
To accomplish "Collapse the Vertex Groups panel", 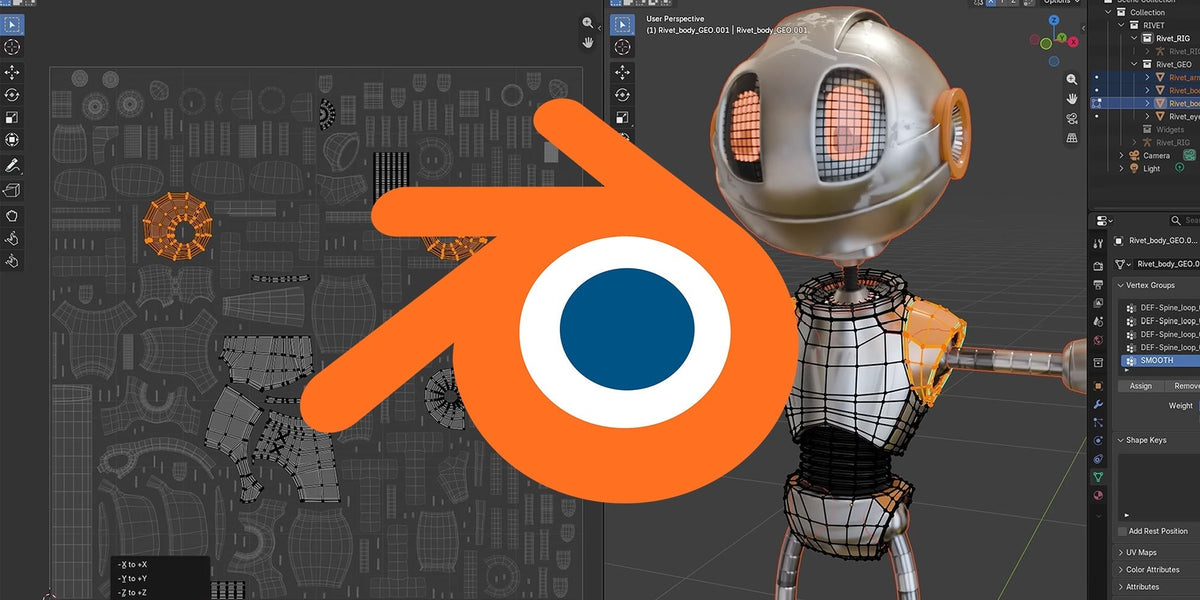I will pos(1121,285).
